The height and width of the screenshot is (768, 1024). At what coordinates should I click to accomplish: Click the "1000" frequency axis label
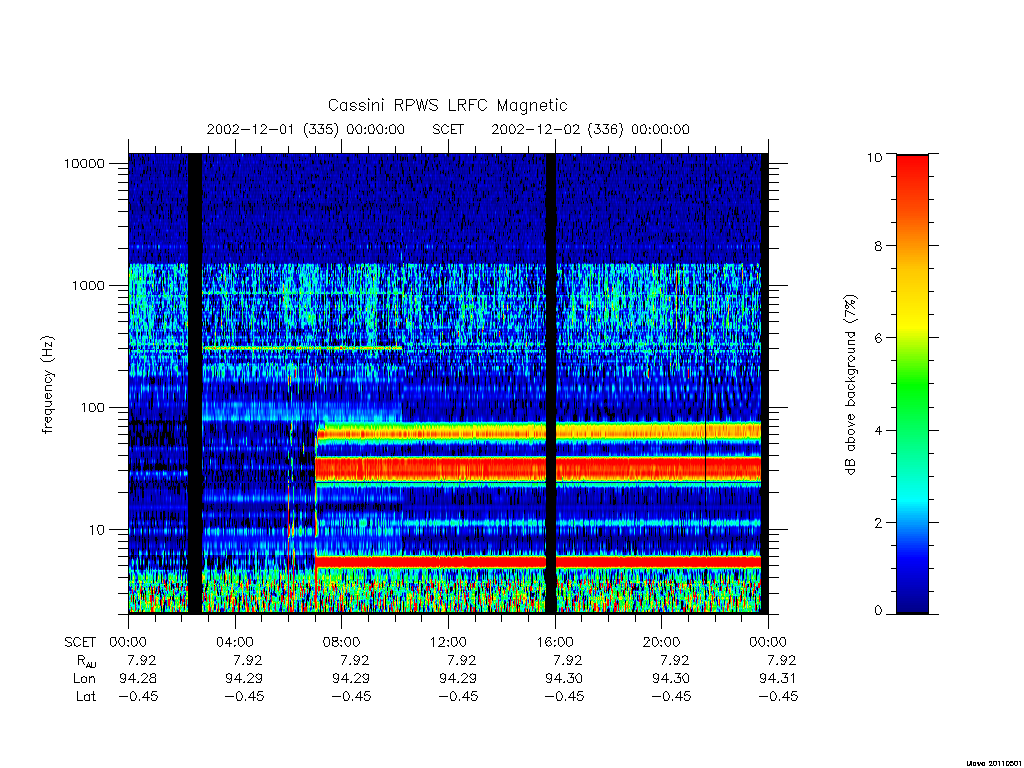[x=88, y=285]
